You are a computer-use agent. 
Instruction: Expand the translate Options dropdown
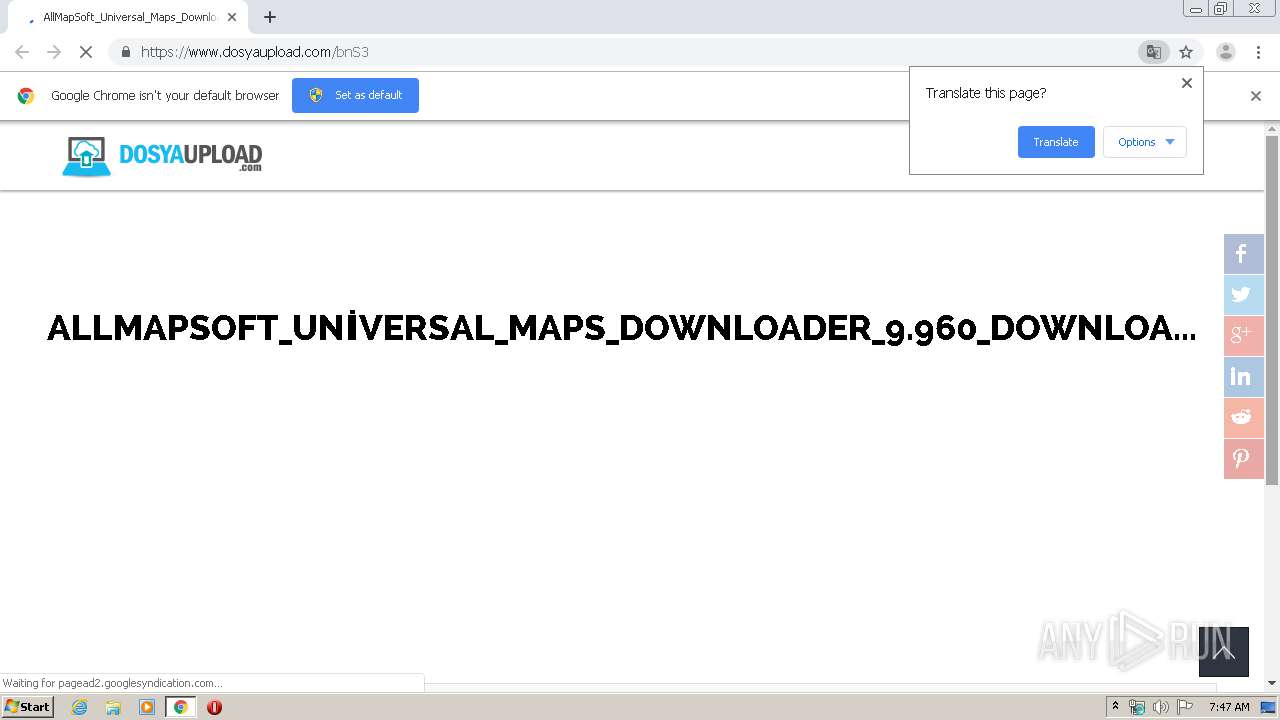[1145, 142]
